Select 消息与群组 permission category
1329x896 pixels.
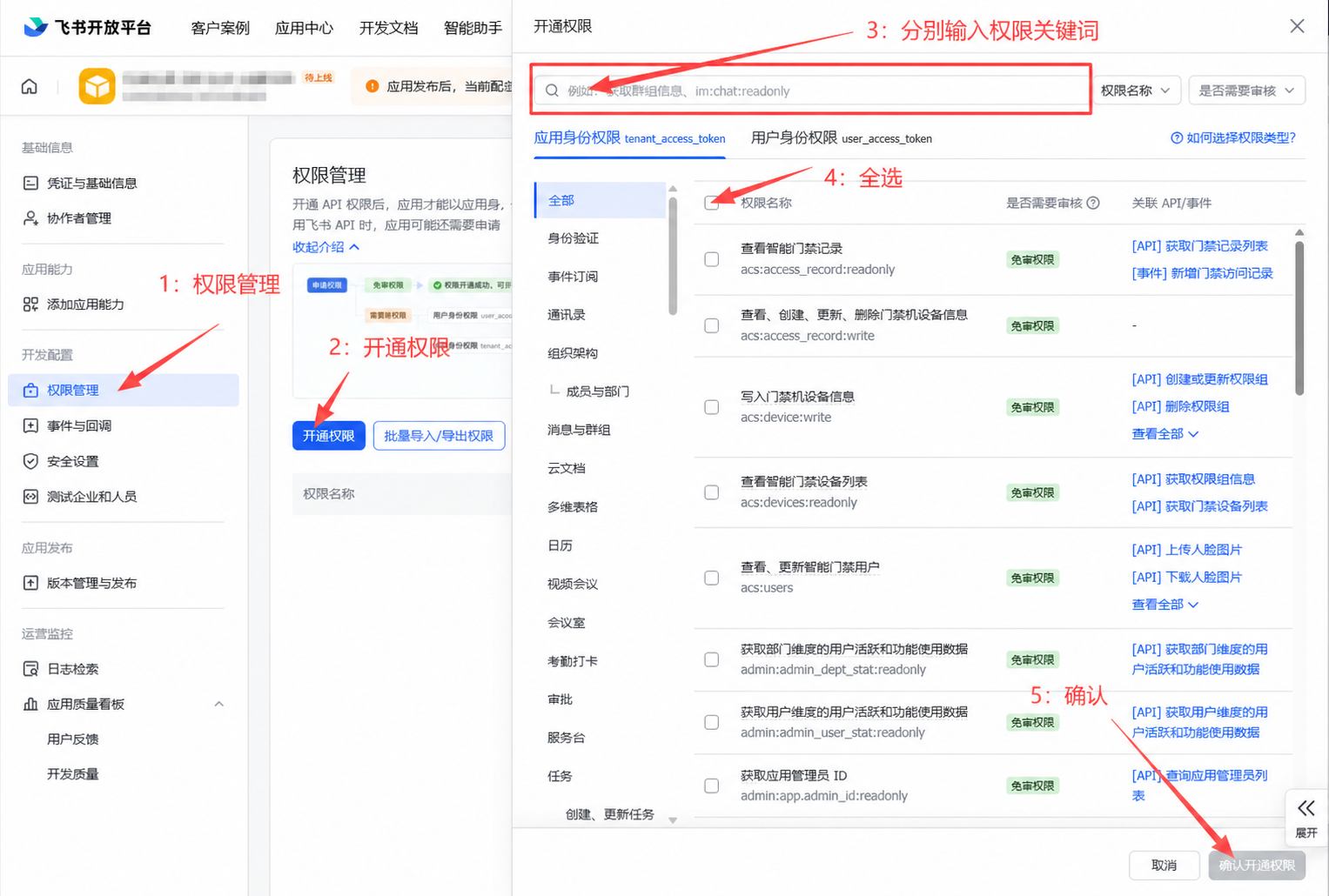pos(579,430)
